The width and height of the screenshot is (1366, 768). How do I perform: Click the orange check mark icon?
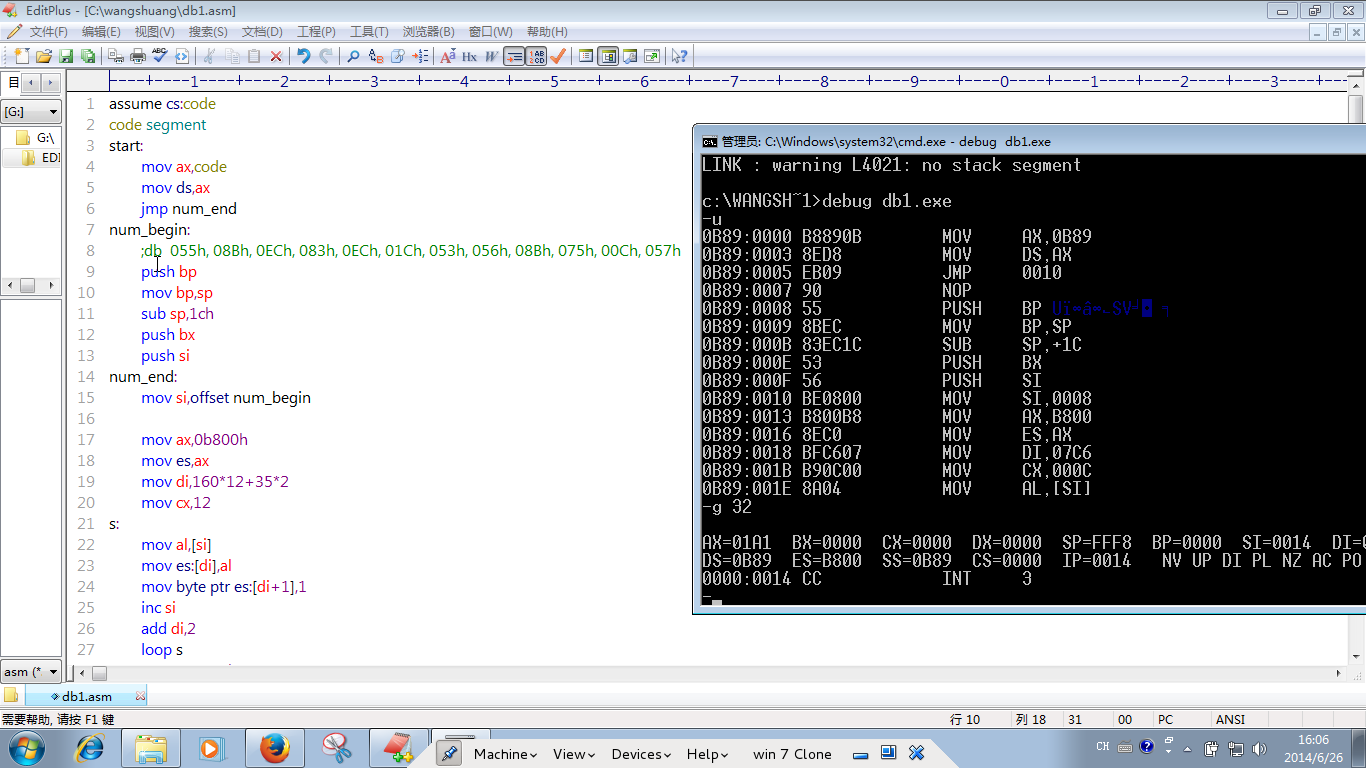click(x=558, y=56)
